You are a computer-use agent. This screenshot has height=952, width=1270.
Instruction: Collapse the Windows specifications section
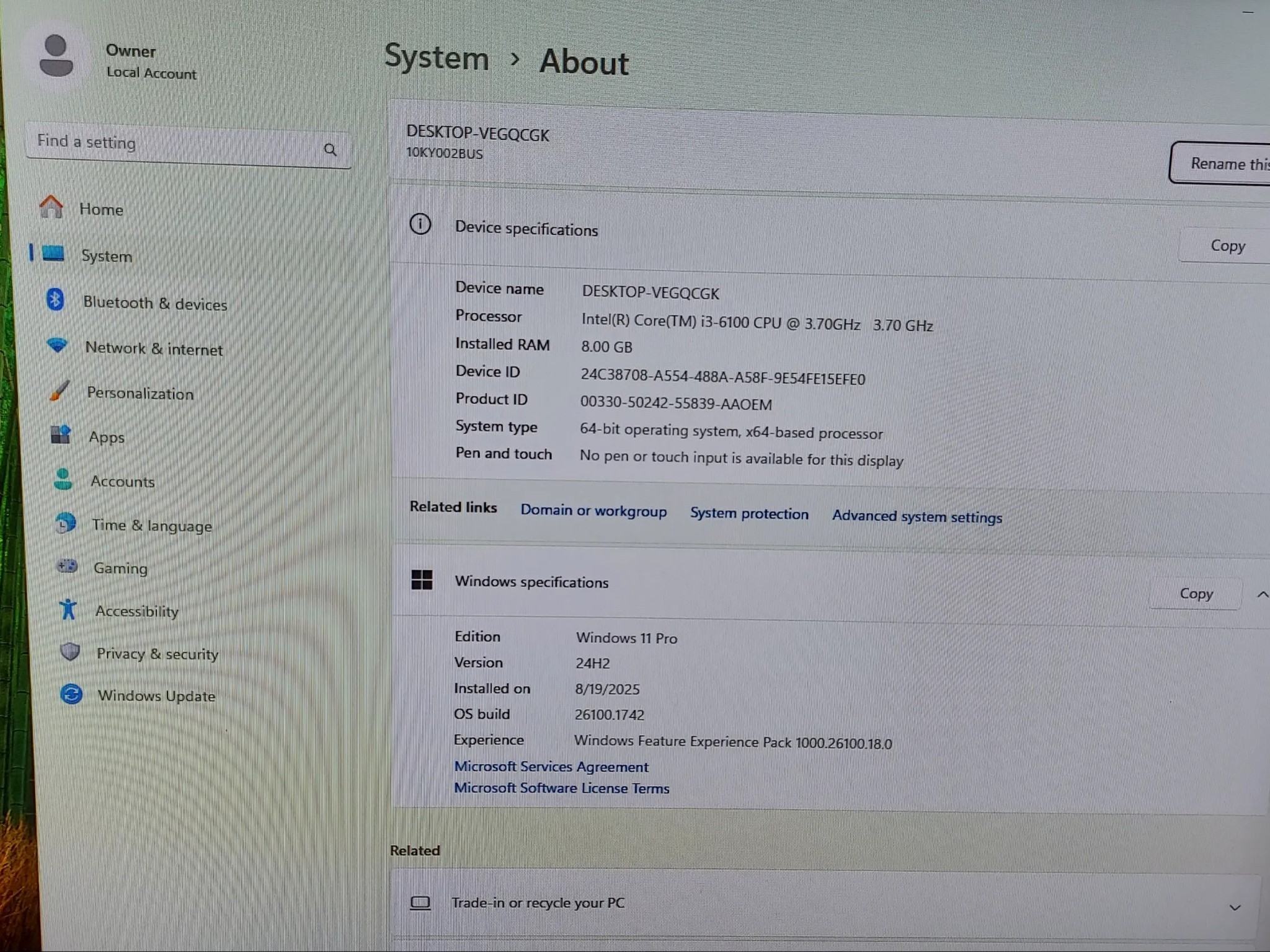point(1261,595)
